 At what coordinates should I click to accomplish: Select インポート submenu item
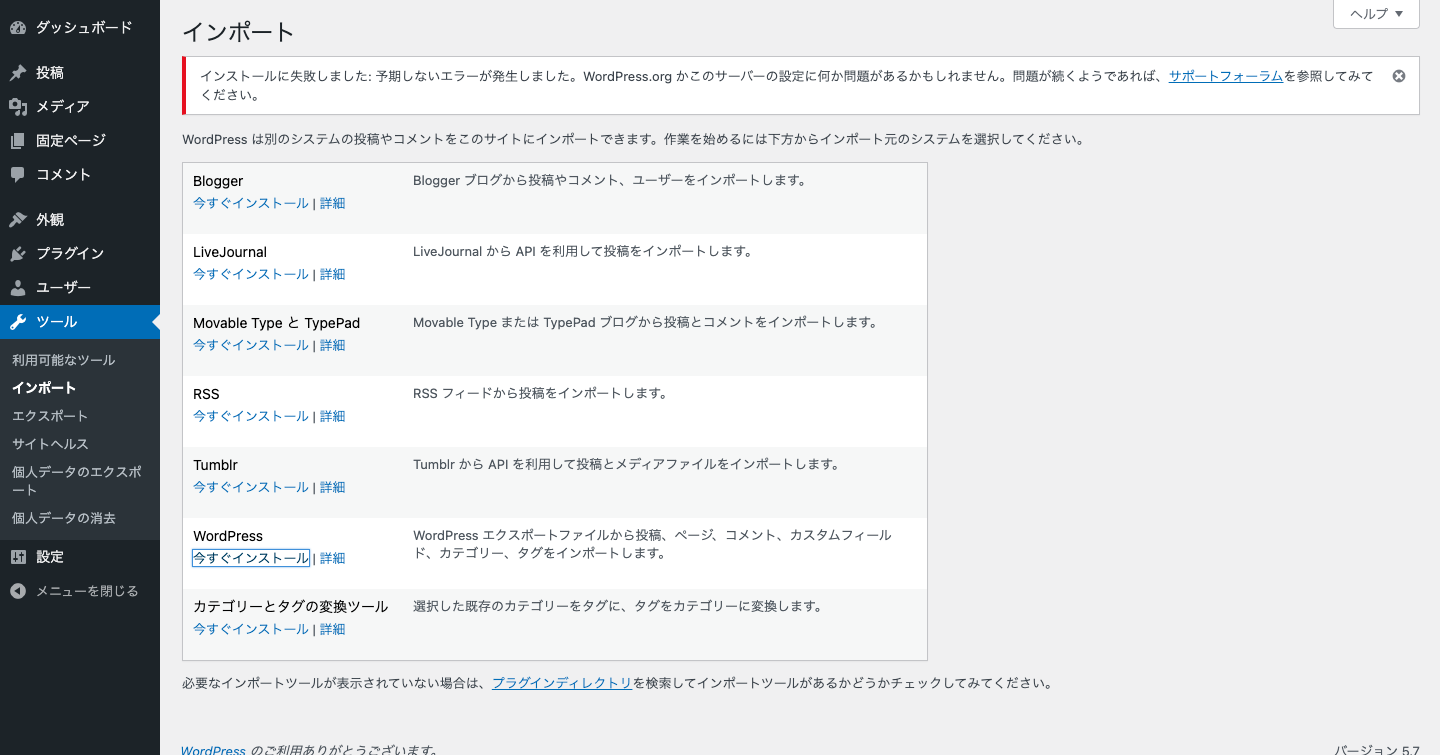point(44,388)
